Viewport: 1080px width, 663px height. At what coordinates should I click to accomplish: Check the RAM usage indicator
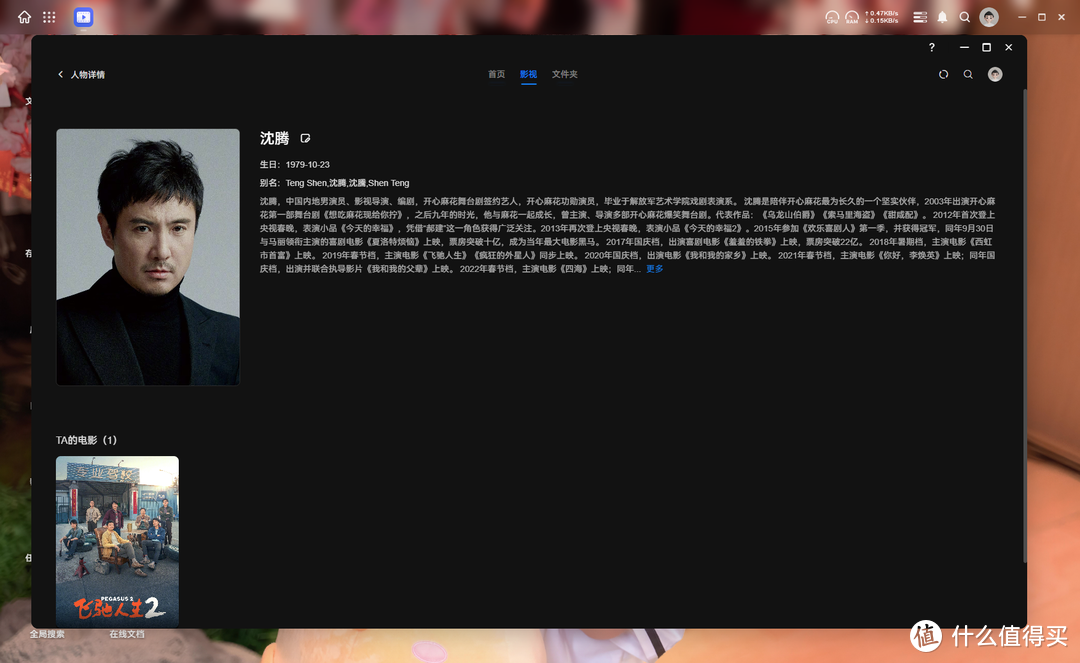click(852, 17)
